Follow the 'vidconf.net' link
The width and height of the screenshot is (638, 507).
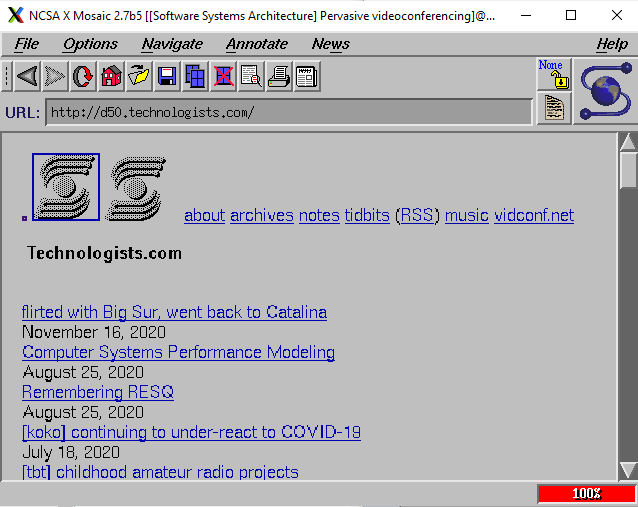pos(534,215)
